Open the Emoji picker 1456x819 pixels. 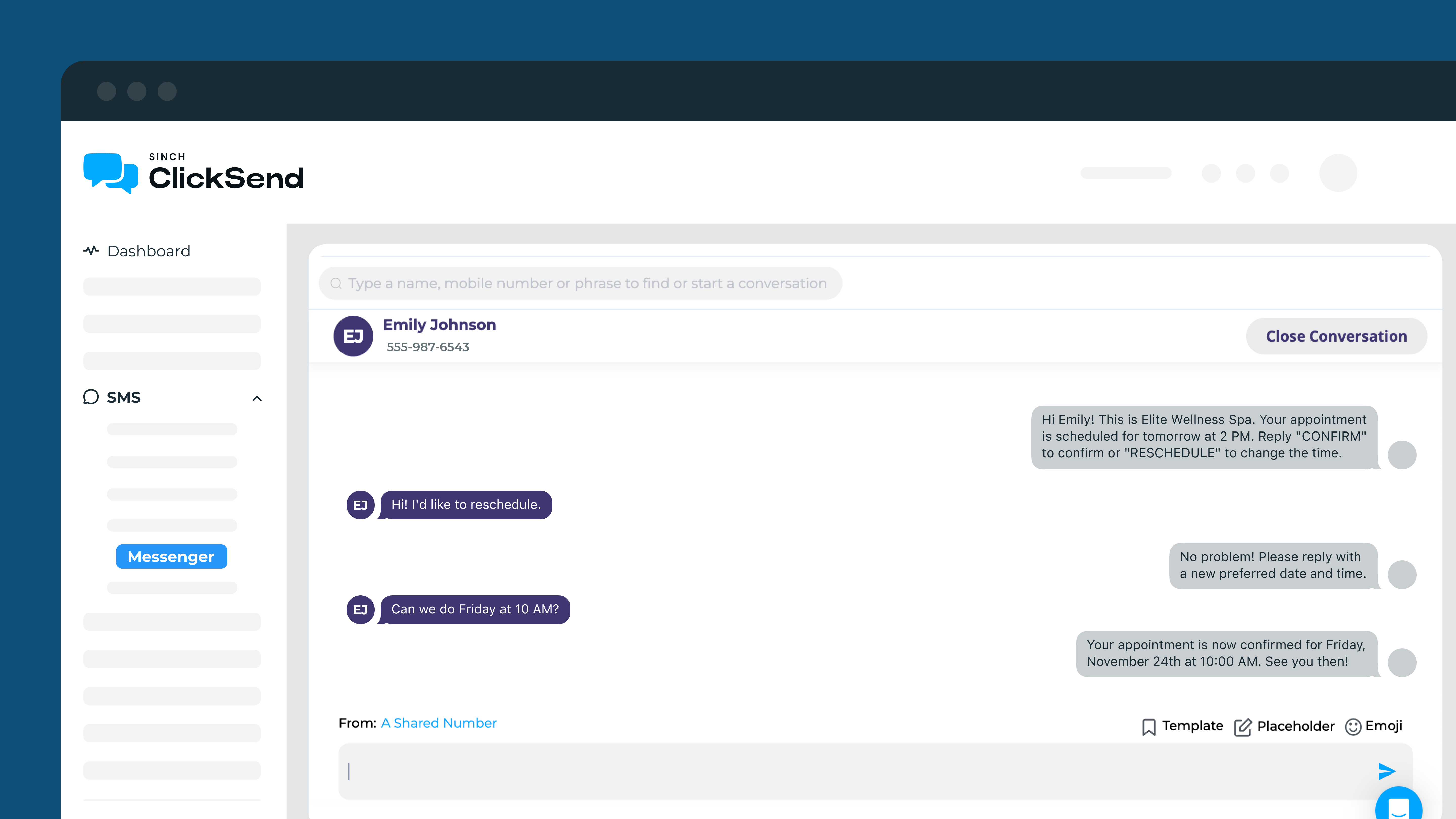coord(1374,726)
